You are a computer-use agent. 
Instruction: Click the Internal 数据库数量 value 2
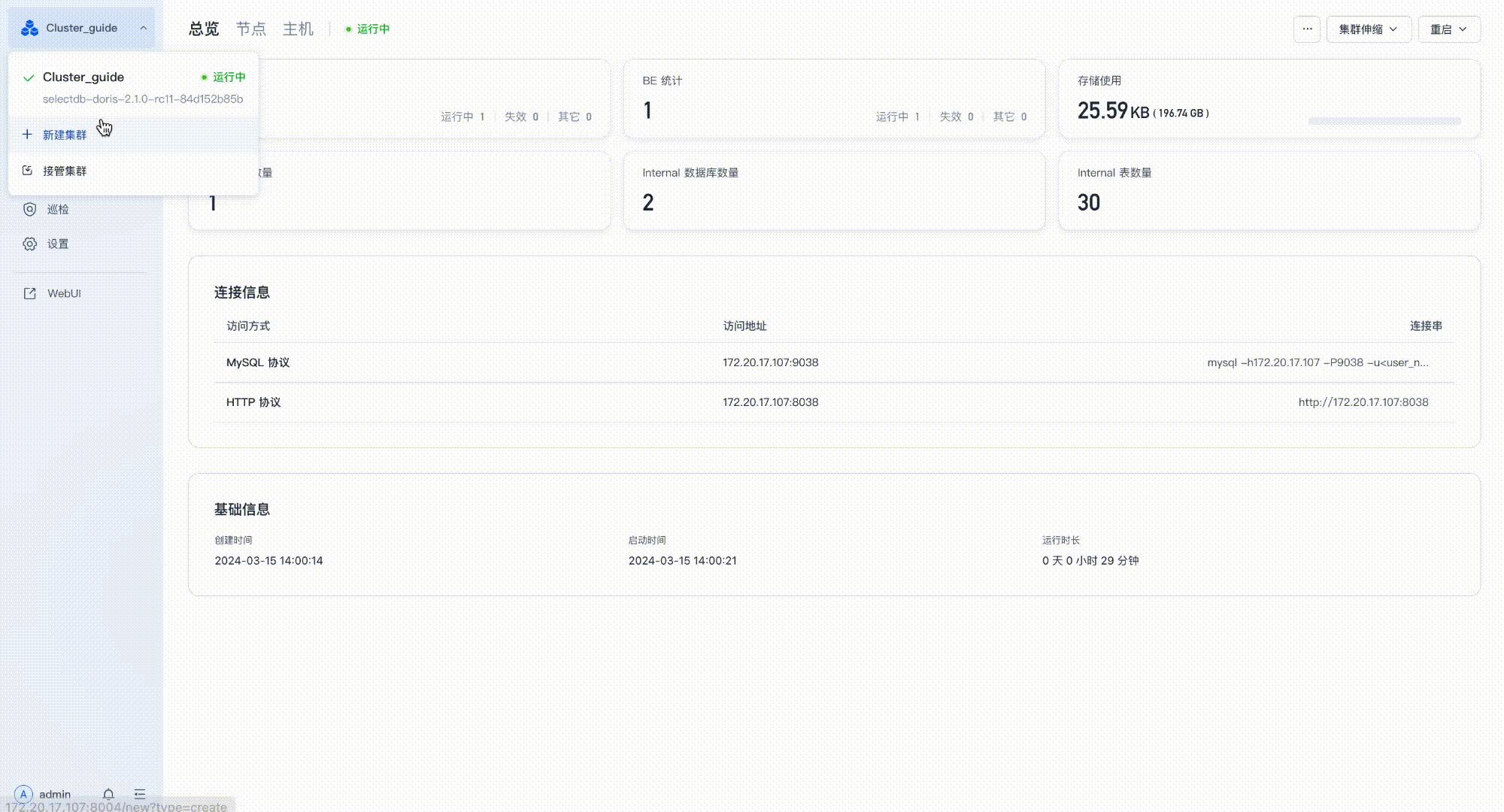[x=648, y=202]
